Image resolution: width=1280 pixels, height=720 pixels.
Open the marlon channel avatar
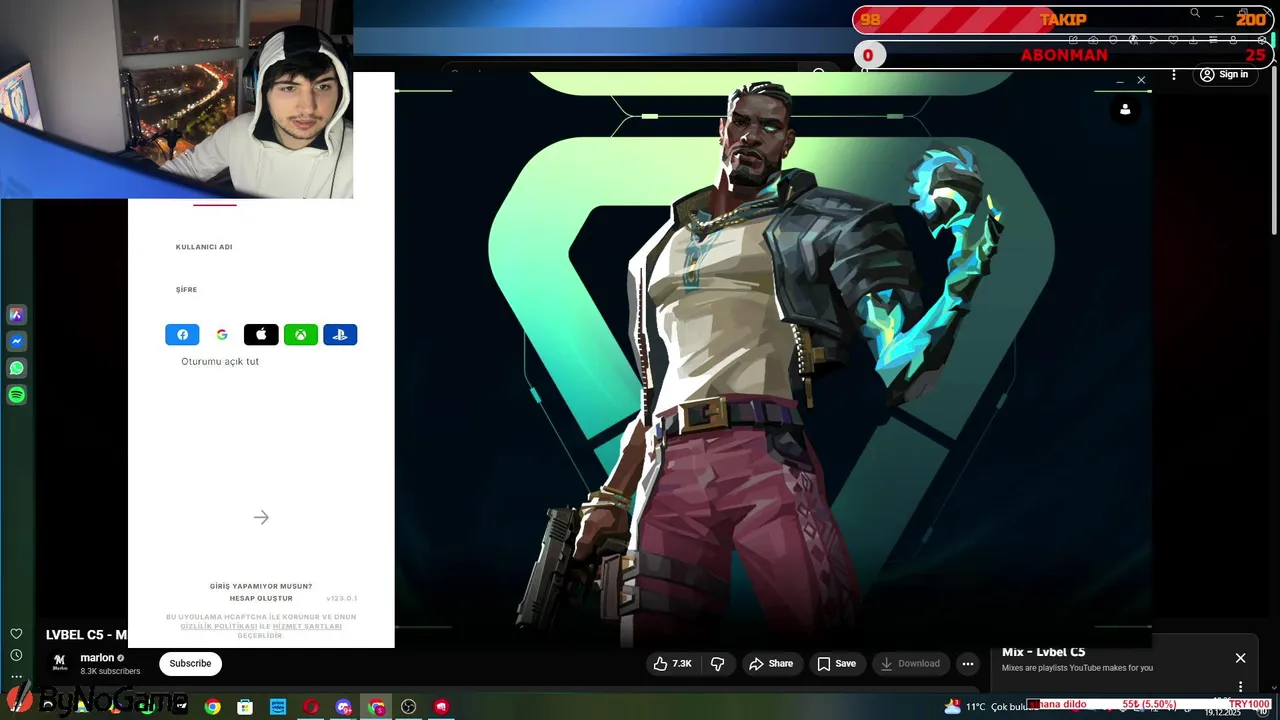[x=60, y=663]
